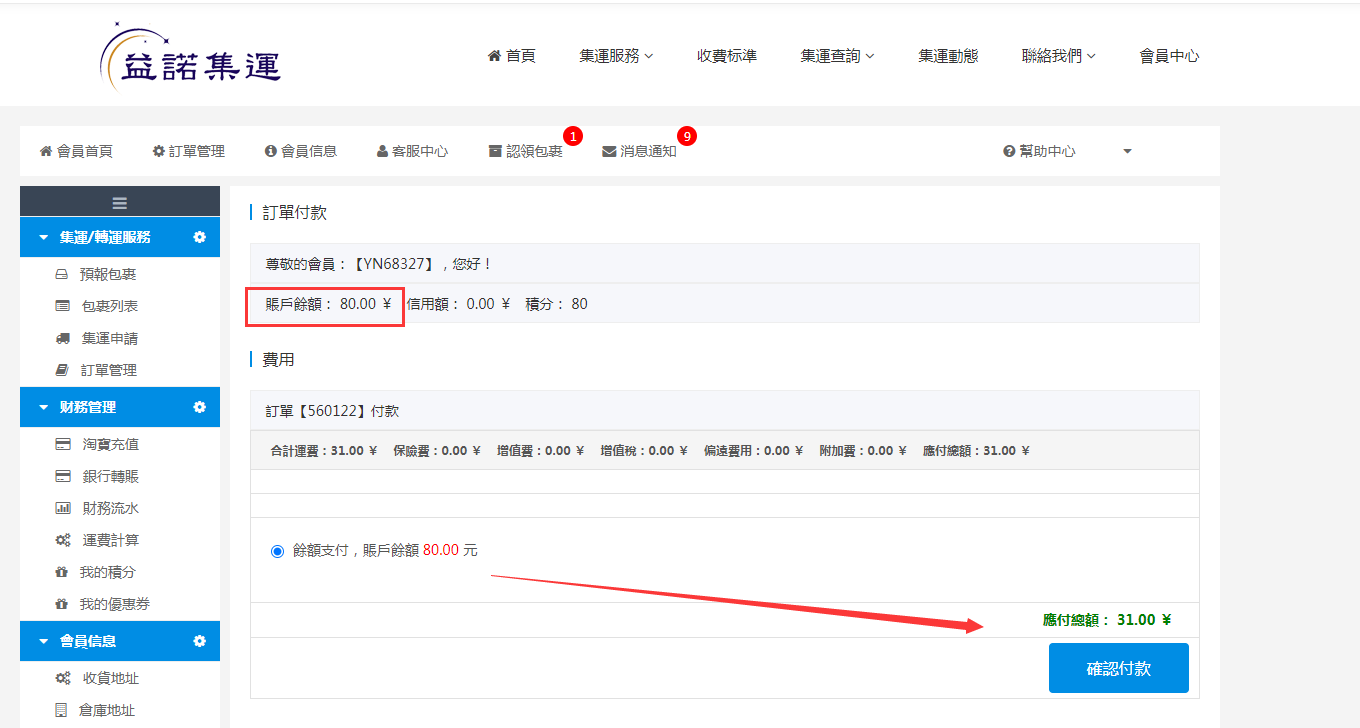Click the 益諾集運 logo

click(191, 57)
